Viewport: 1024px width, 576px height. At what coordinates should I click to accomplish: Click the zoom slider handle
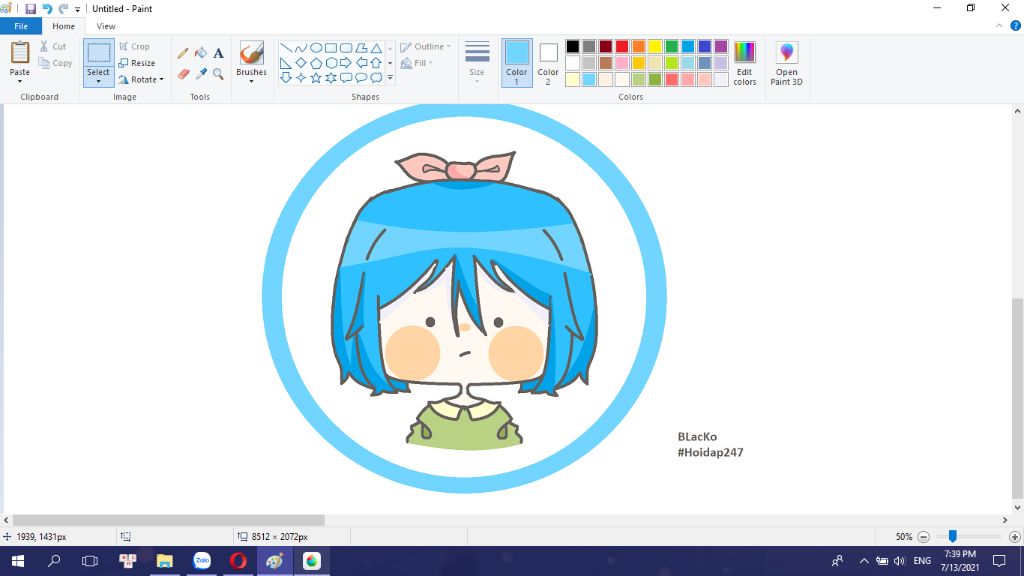tap(953, 536)
